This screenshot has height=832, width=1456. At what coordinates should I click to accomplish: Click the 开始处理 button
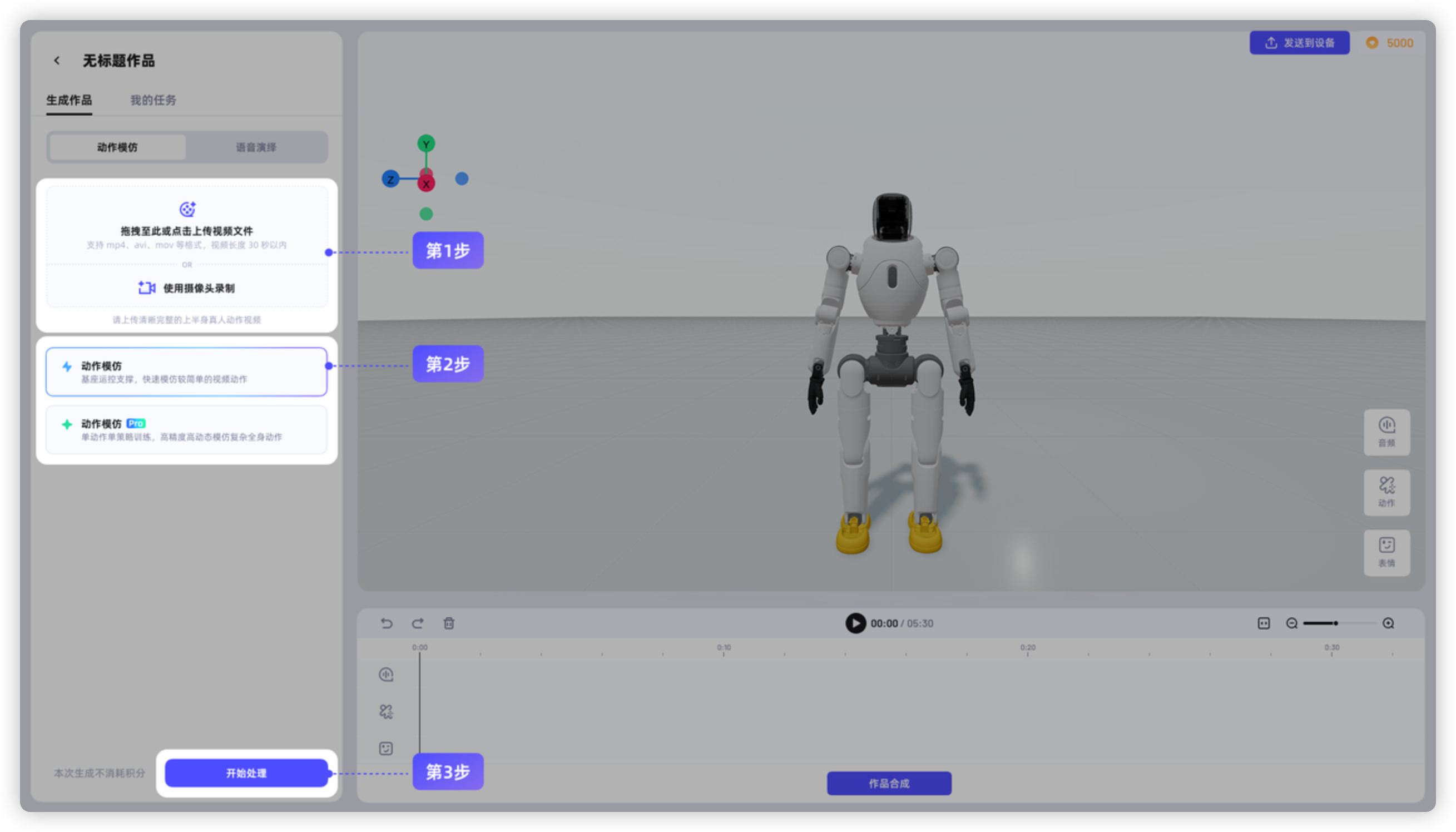click(x=246, y=773)
